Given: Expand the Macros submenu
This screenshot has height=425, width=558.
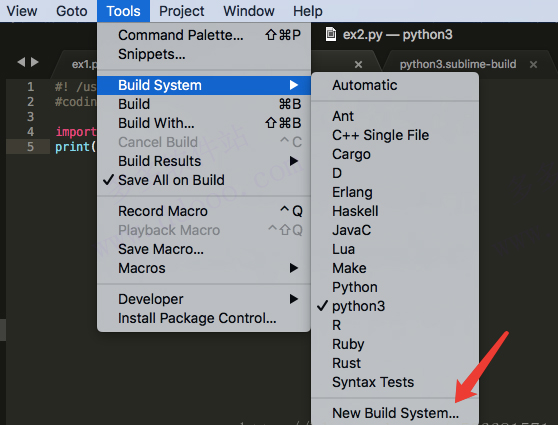Looking at the screenshot, I should pos(204,268).
